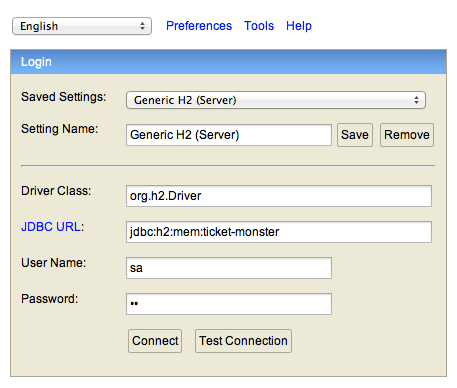Open the Preferences link
457x388 pixels.
(199, 26)
